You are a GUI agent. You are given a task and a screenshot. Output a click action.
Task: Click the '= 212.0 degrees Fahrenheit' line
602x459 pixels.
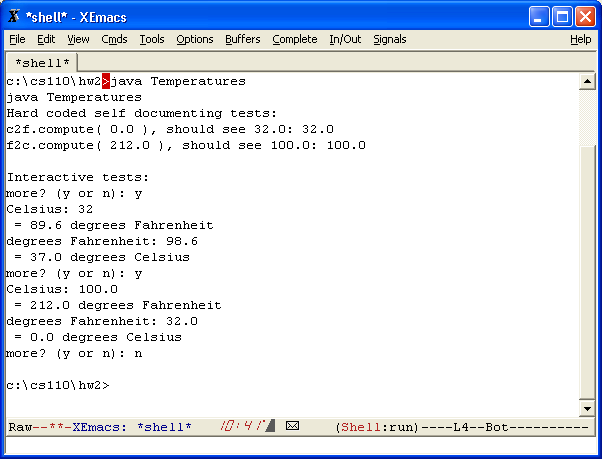[x=117, y=305]
